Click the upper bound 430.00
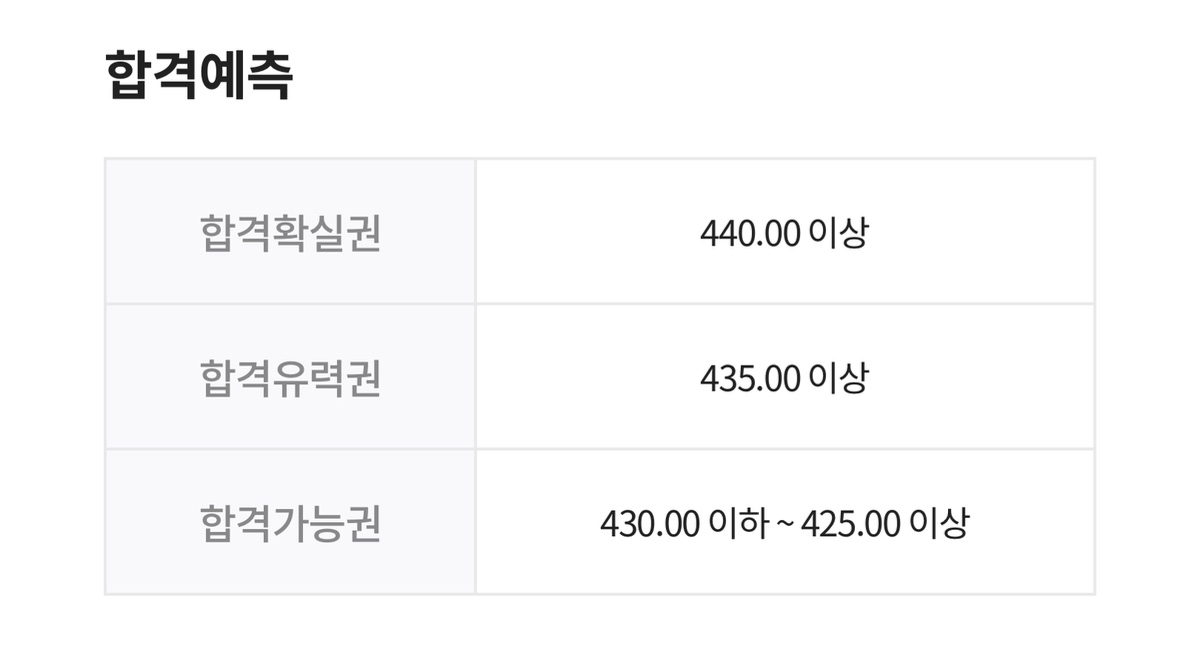 [x=649, y=524]
